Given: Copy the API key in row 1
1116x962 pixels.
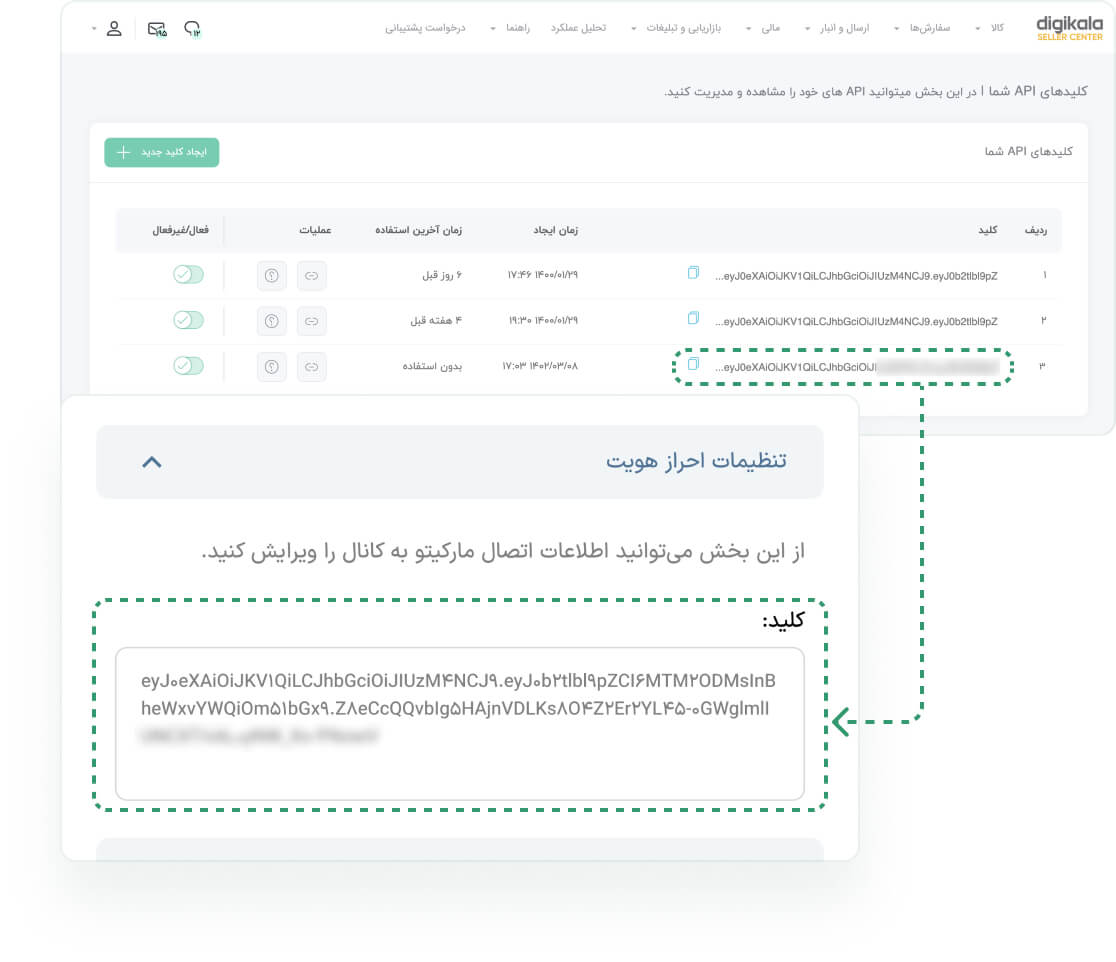Looking at the screenshot, I should pos(693,273).
